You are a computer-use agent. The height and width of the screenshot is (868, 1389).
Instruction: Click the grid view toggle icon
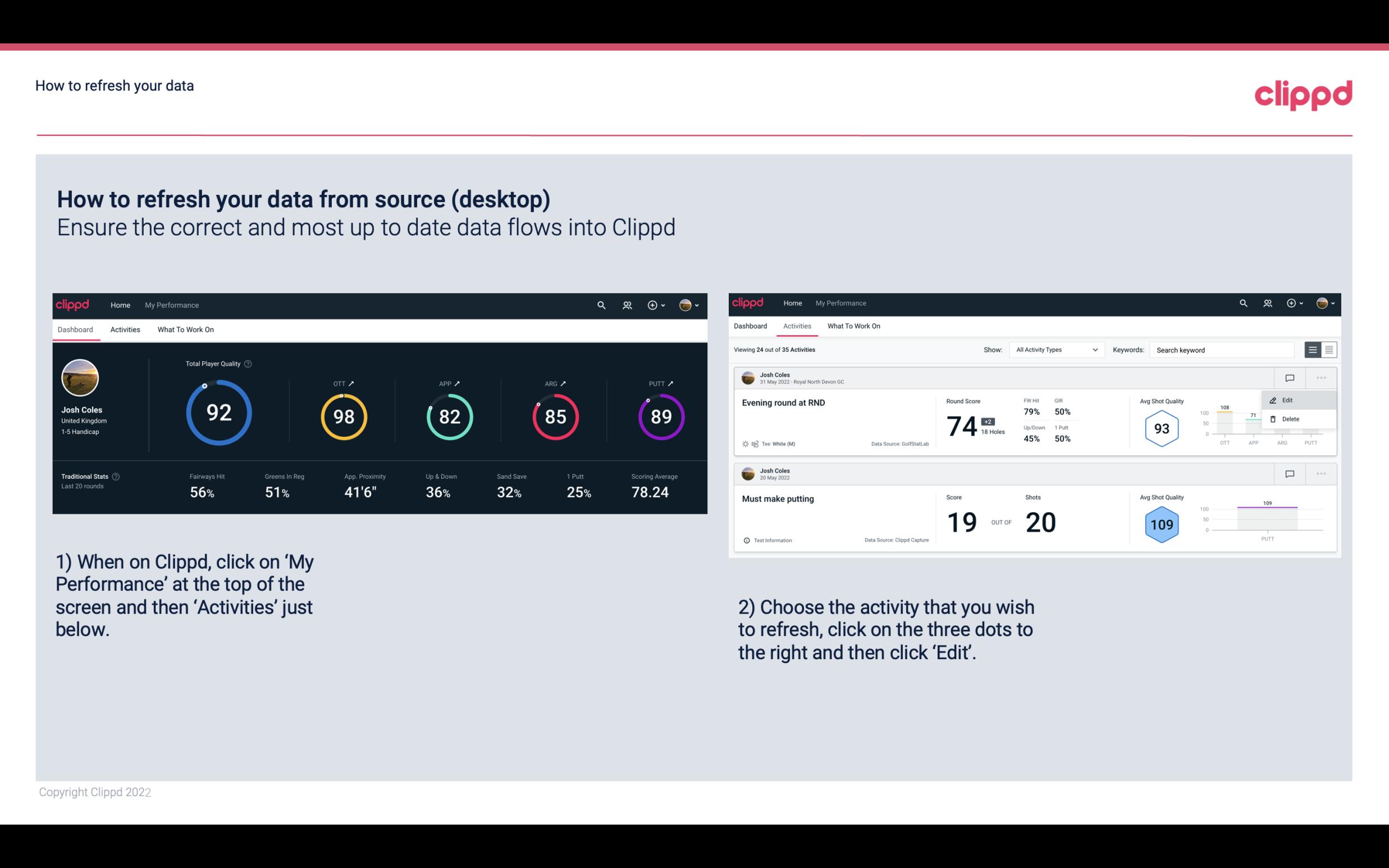tap(1328, 350)
